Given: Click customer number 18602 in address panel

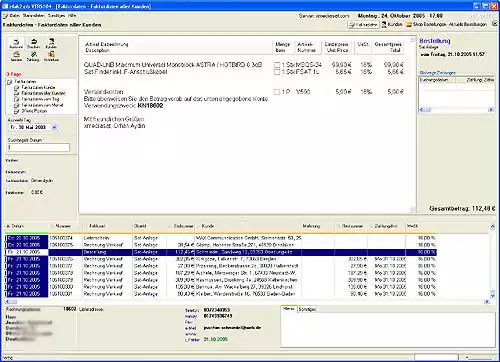Looking at the screenshot, I should (x=70, y=309).
